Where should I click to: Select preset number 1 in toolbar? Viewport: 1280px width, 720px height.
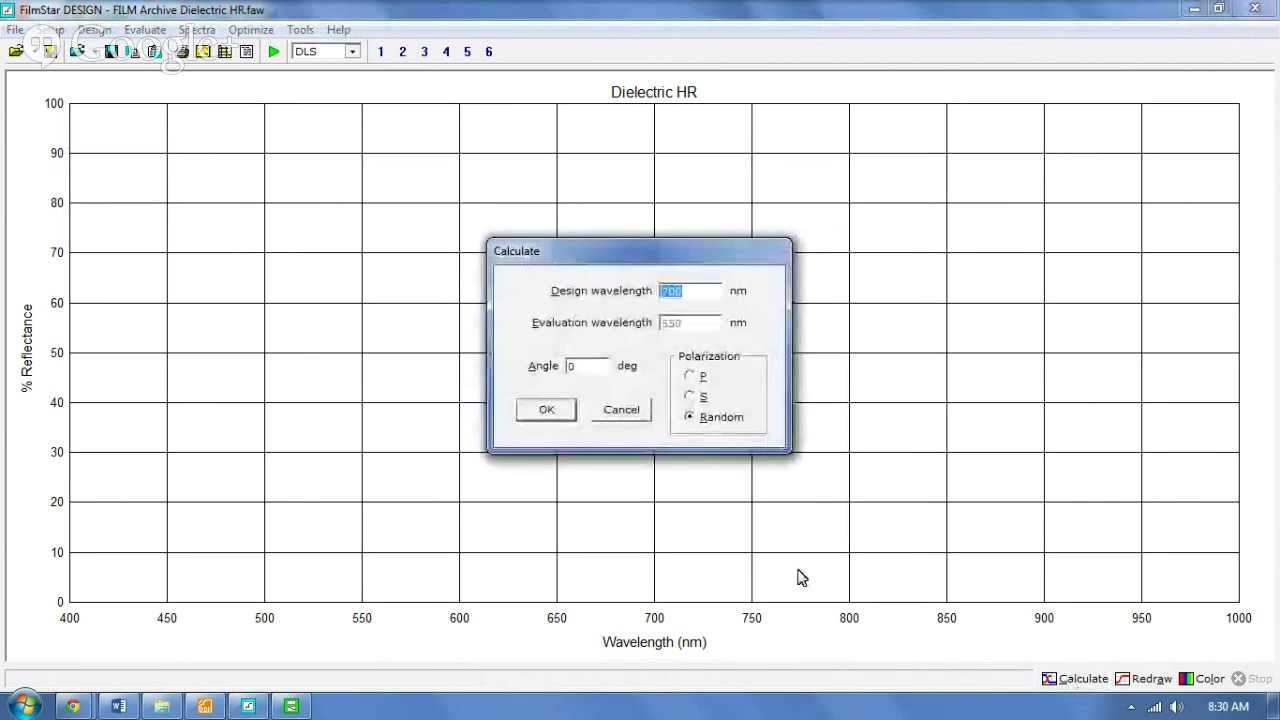pos(380,51)
